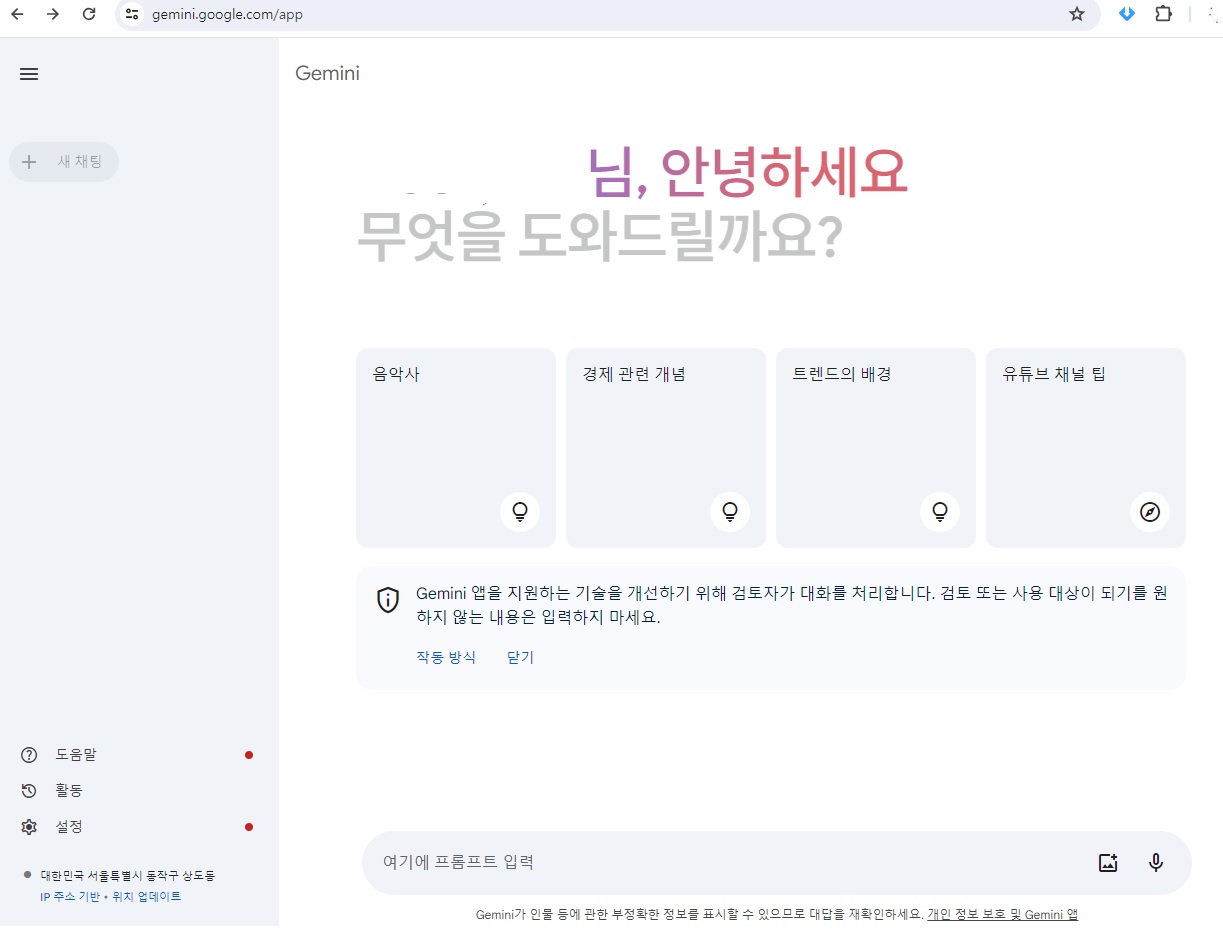Start a new chat with 새 채팅

point(64,162)
